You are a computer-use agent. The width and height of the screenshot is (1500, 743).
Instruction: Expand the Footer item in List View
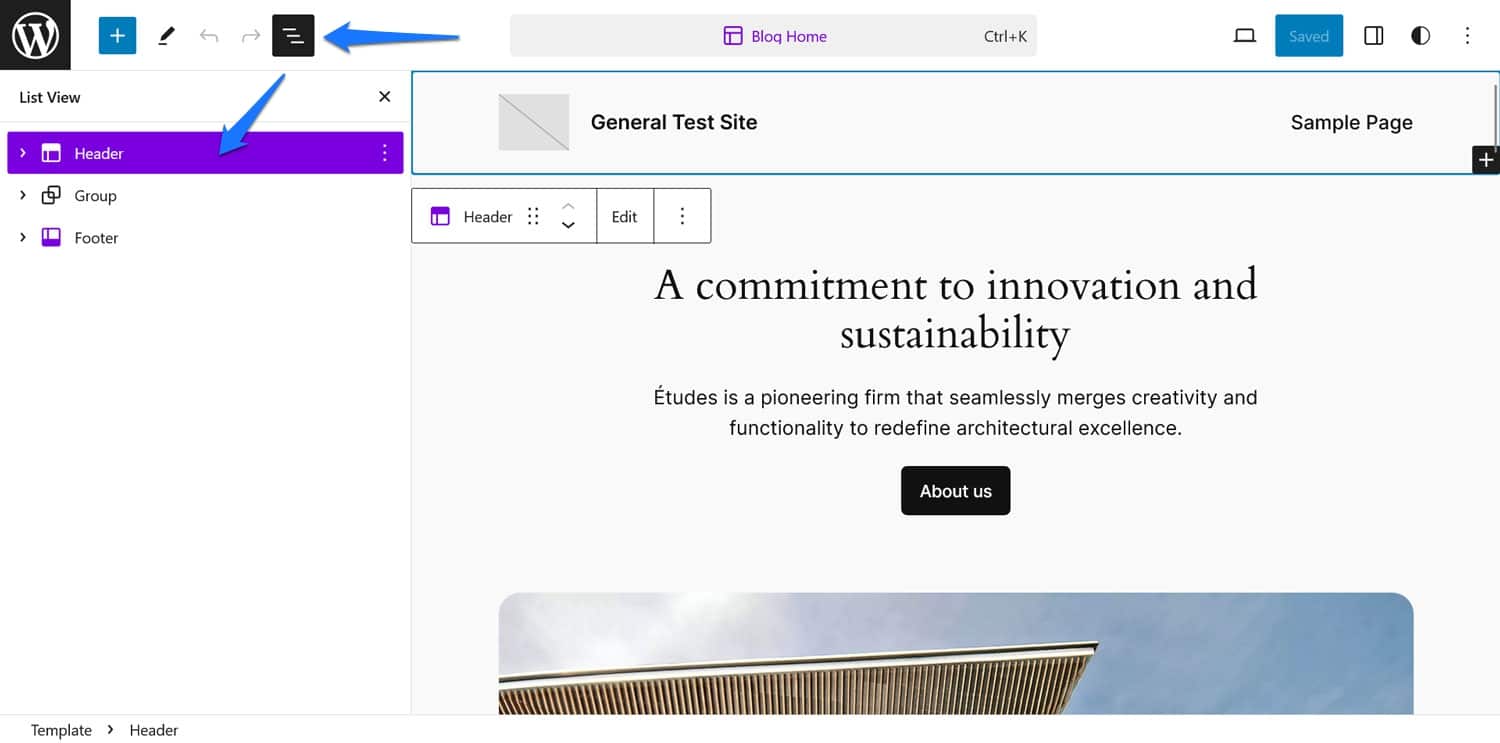(23, 237)
